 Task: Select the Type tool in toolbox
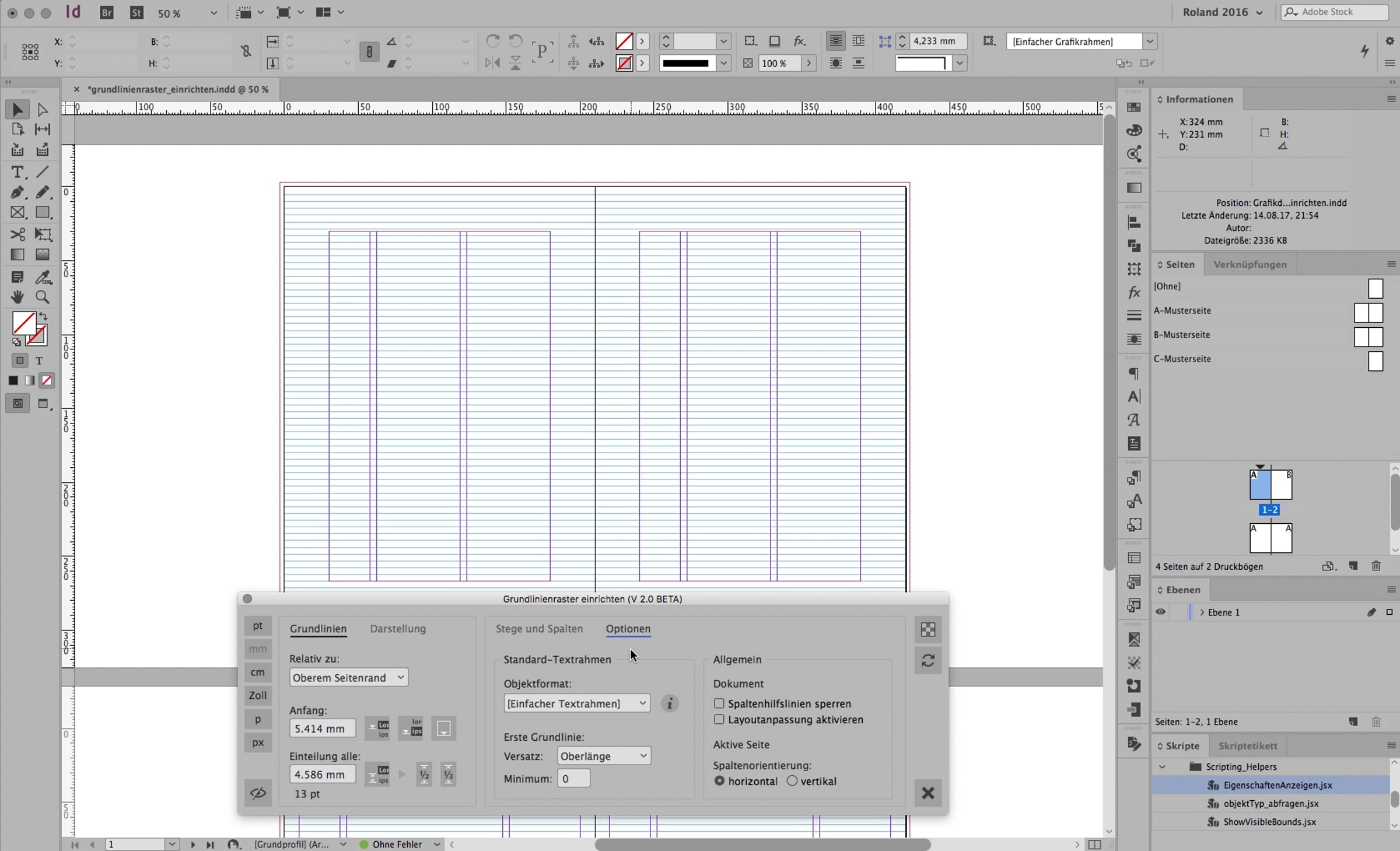[x=17, y=172]
